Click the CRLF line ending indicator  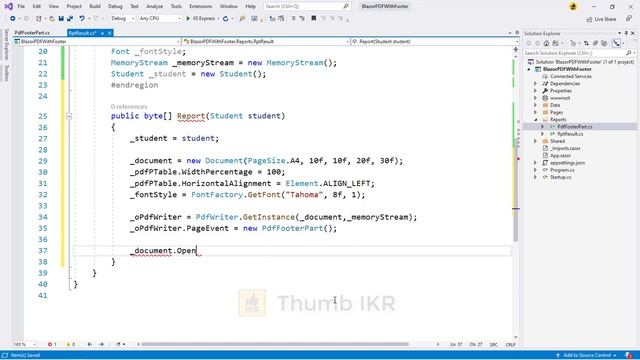pos(510,344)
